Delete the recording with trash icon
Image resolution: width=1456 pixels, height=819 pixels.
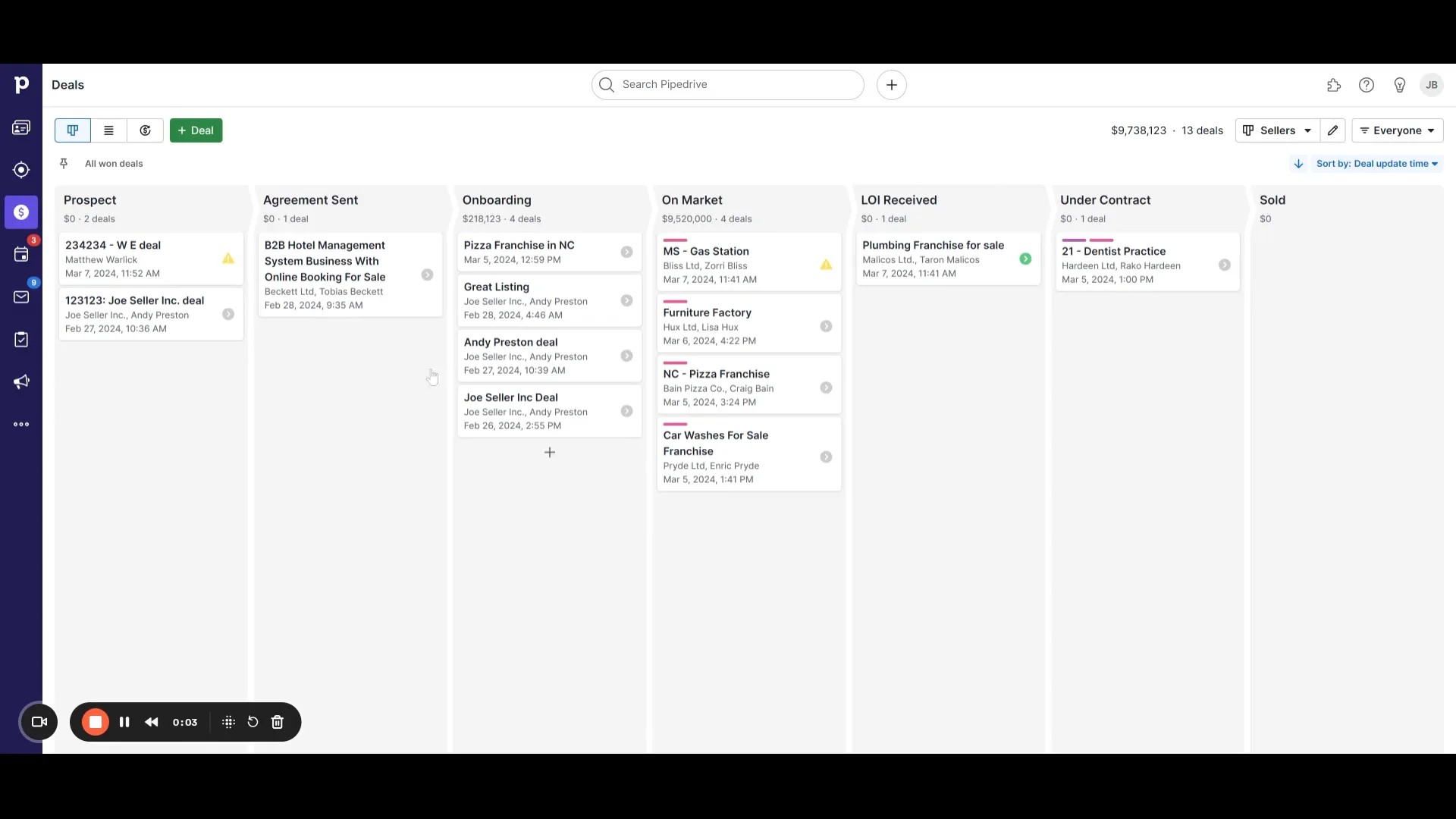point(278,722)
